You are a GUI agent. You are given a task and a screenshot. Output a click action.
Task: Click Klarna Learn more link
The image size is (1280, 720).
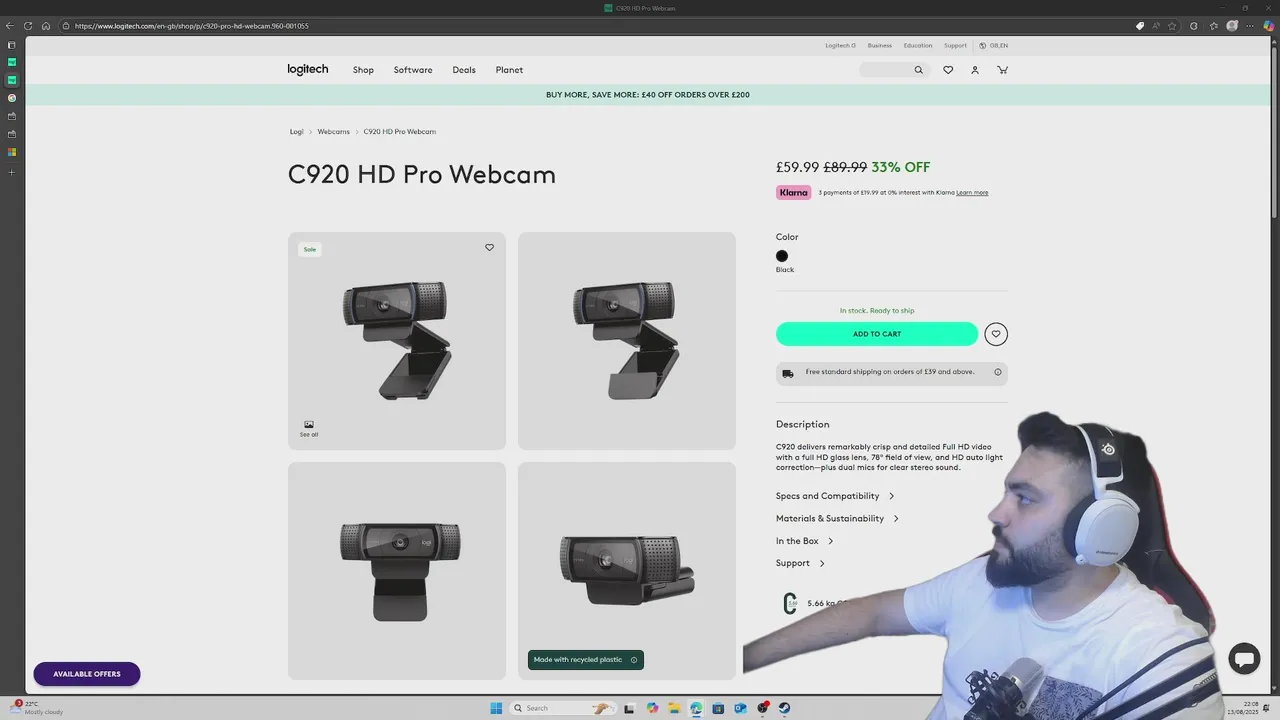point(972,193)
